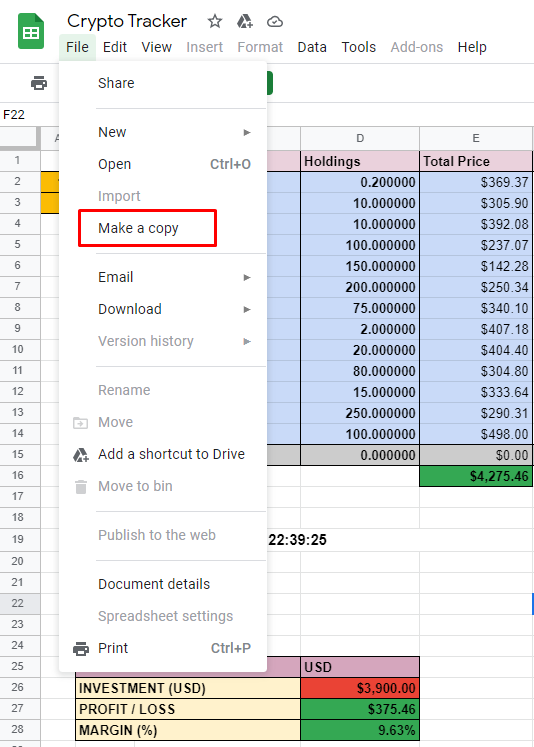The height and width of the screenshot is (747, 534).
Task: Select the Import menu entry
Action: [163, 196]
